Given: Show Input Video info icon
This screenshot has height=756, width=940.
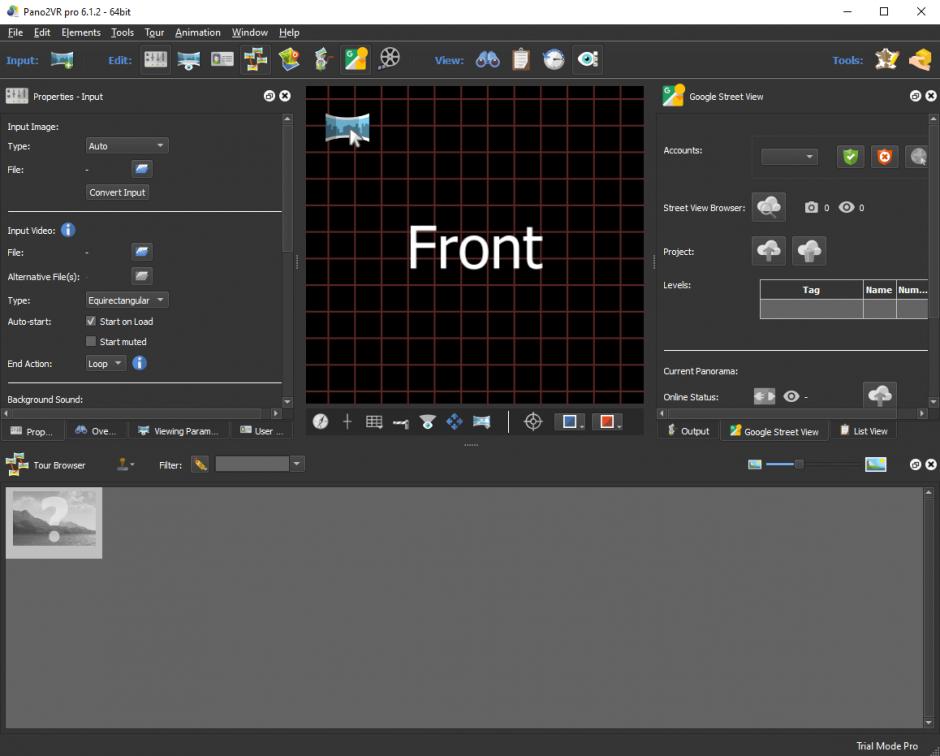Looking at the screenshot, I should [x=68, y=230].
